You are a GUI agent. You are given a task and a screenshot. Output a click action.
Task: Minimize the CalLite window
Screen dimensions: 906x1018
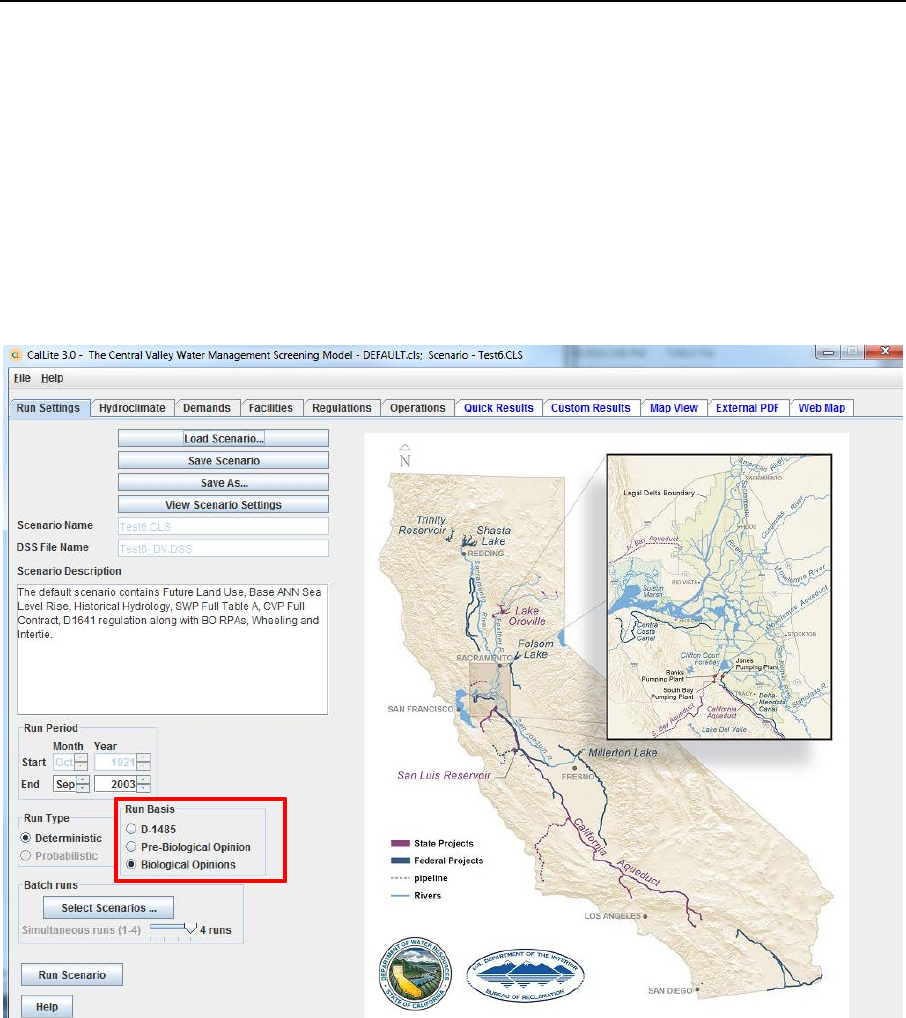coord(828,352)
